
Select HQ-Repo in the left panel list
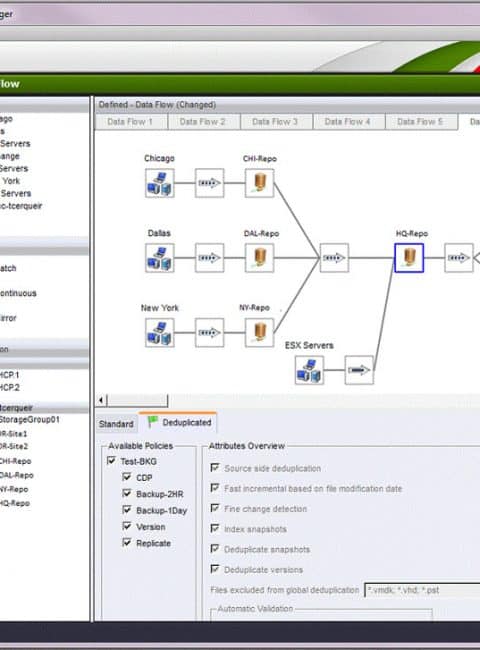point(15,503)
